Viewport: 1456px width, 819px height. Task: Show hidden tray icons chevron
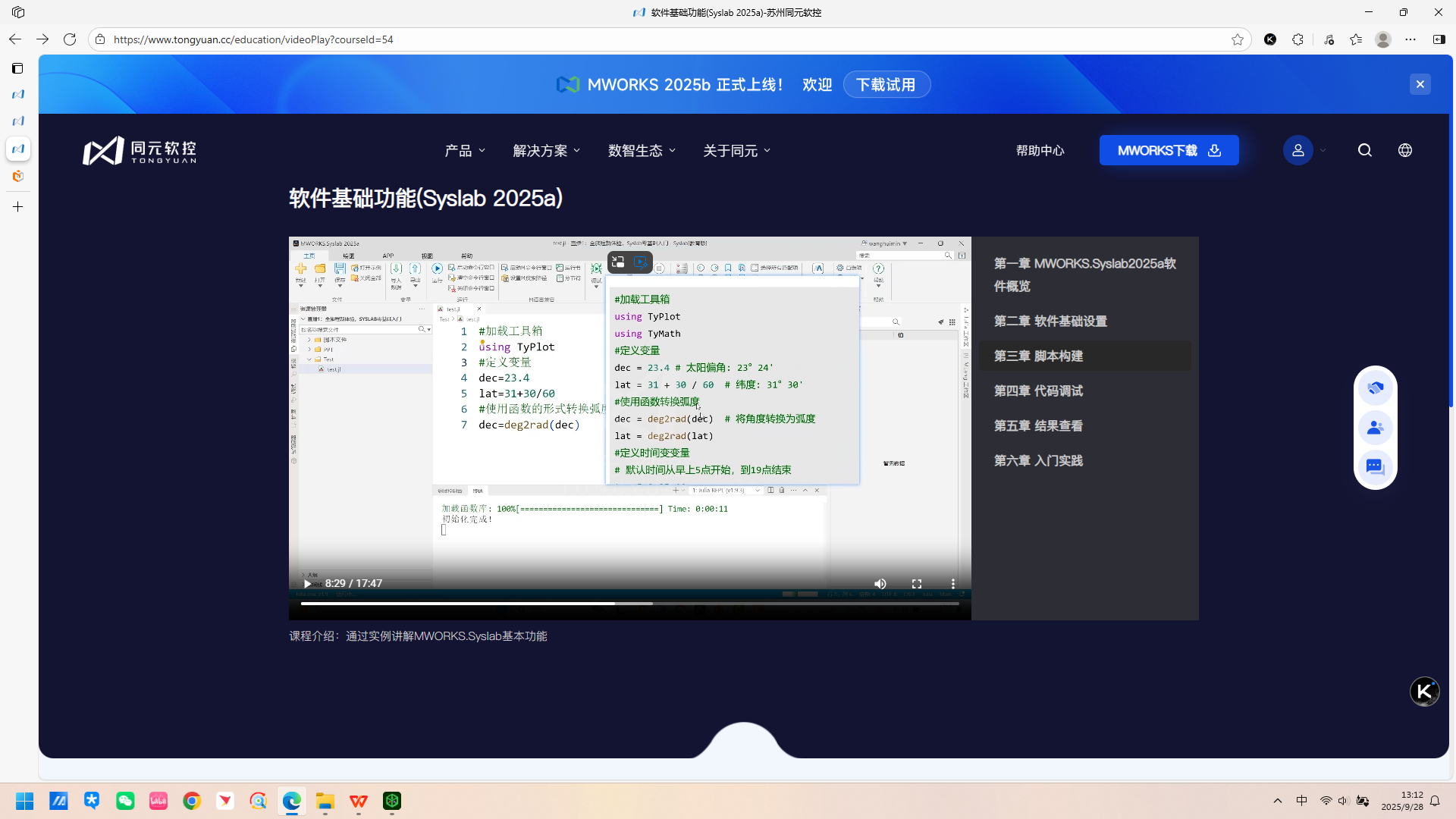pyautogui.click(x=1278, y=801)
